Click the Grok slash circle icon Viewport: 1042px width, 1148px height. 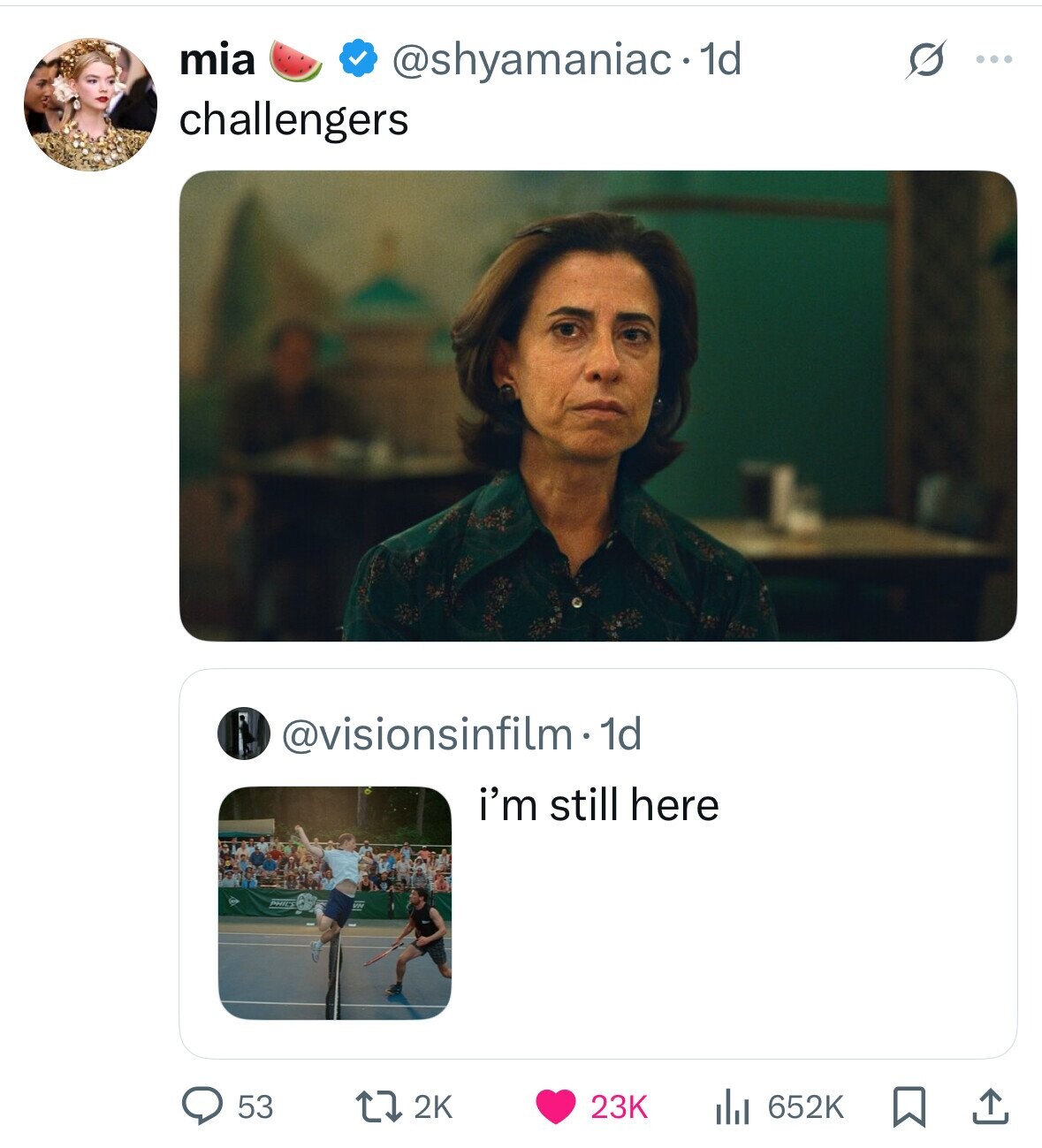click(x=924, y=61)
